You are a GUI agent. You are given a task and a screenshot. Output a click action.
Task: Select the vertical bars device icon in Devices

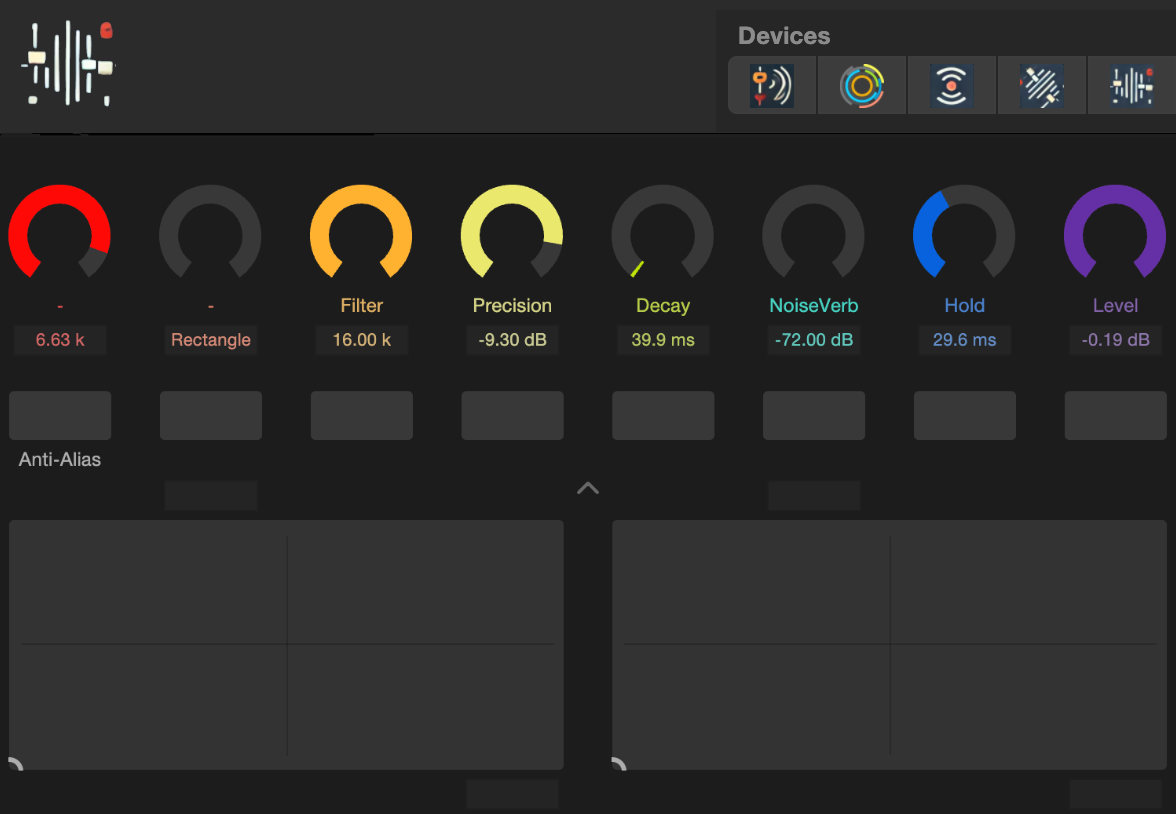(1132, 86)
